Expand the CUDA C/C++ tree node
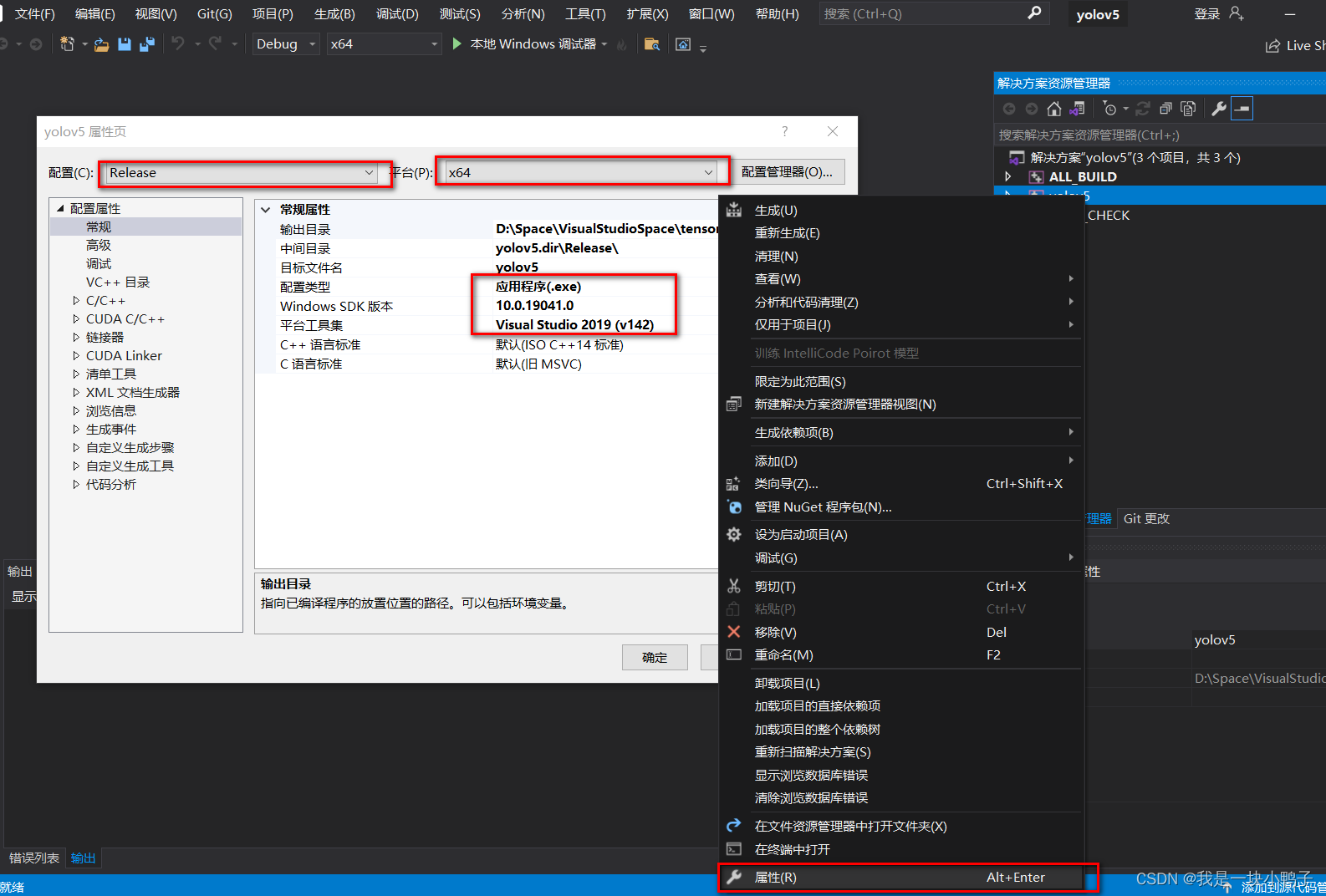This screenshot has width=1326, height=896. pos(76,319)
